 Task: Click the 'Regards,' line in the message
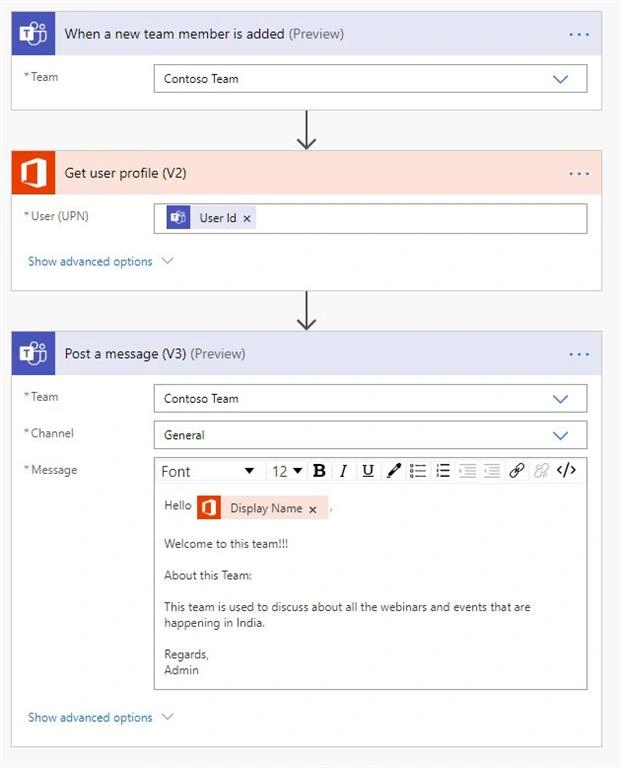186,654
